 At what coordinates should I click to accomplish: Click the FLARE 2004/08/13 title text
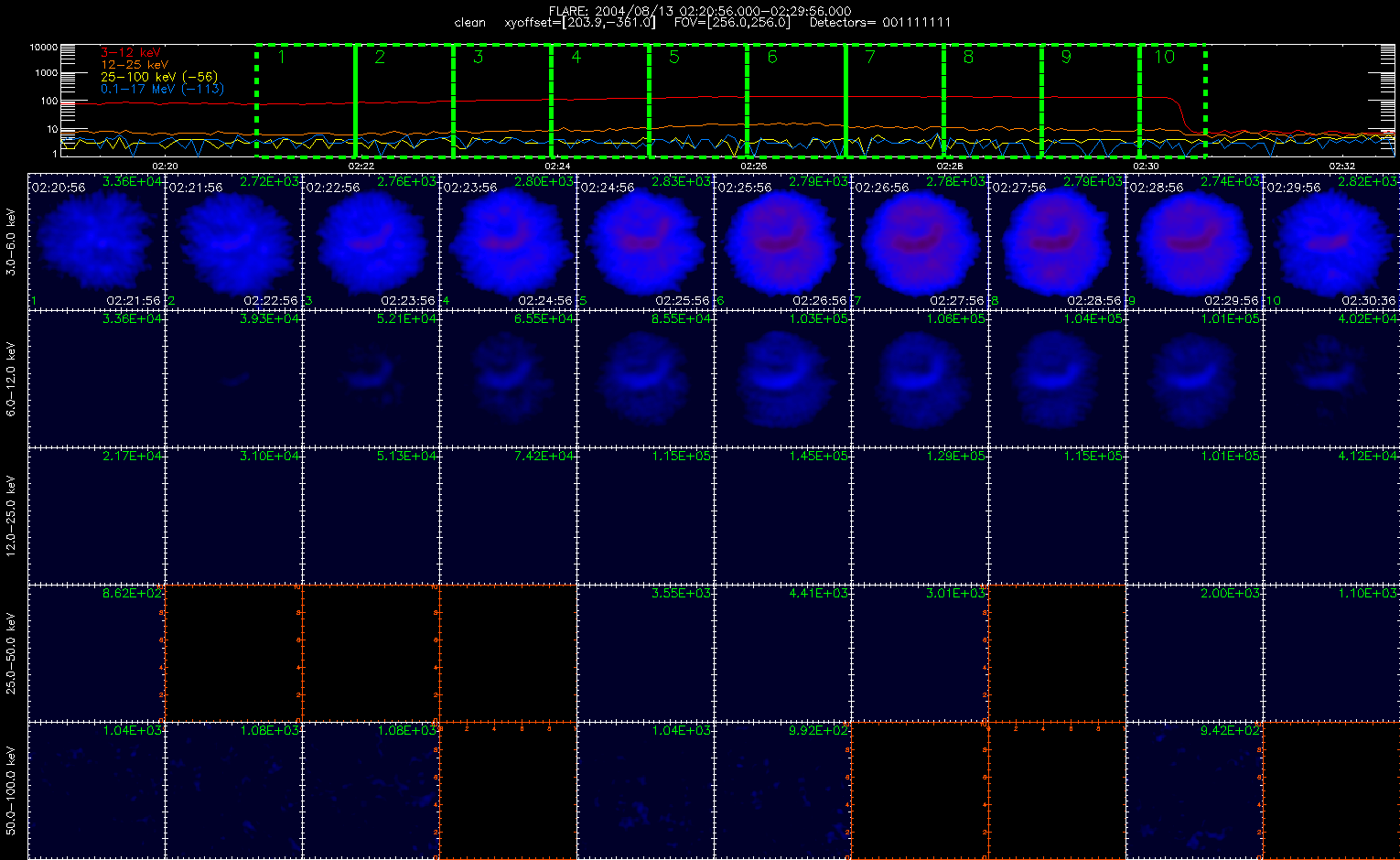699,11
